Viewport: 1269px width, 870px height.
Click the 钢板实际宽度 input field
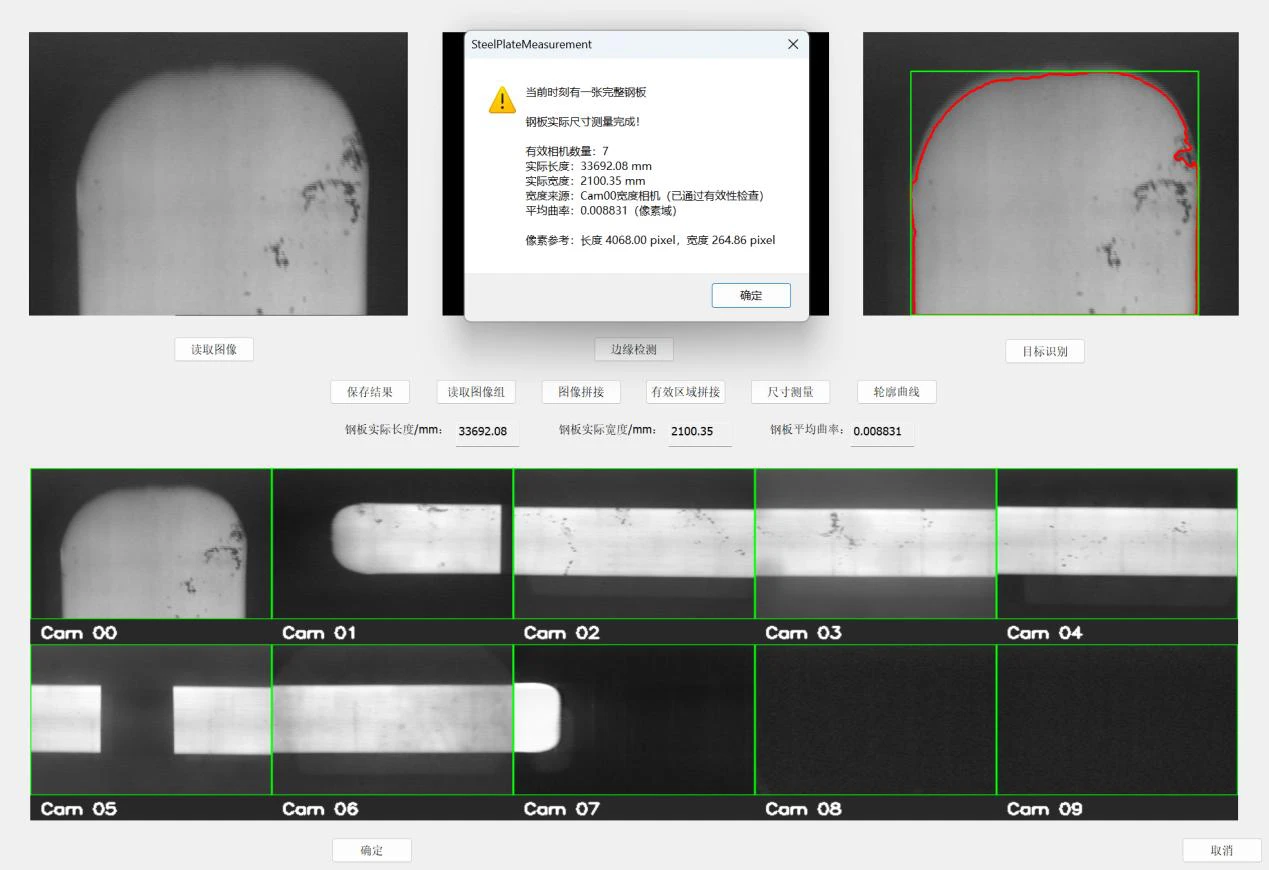click(x=700, y=432)
